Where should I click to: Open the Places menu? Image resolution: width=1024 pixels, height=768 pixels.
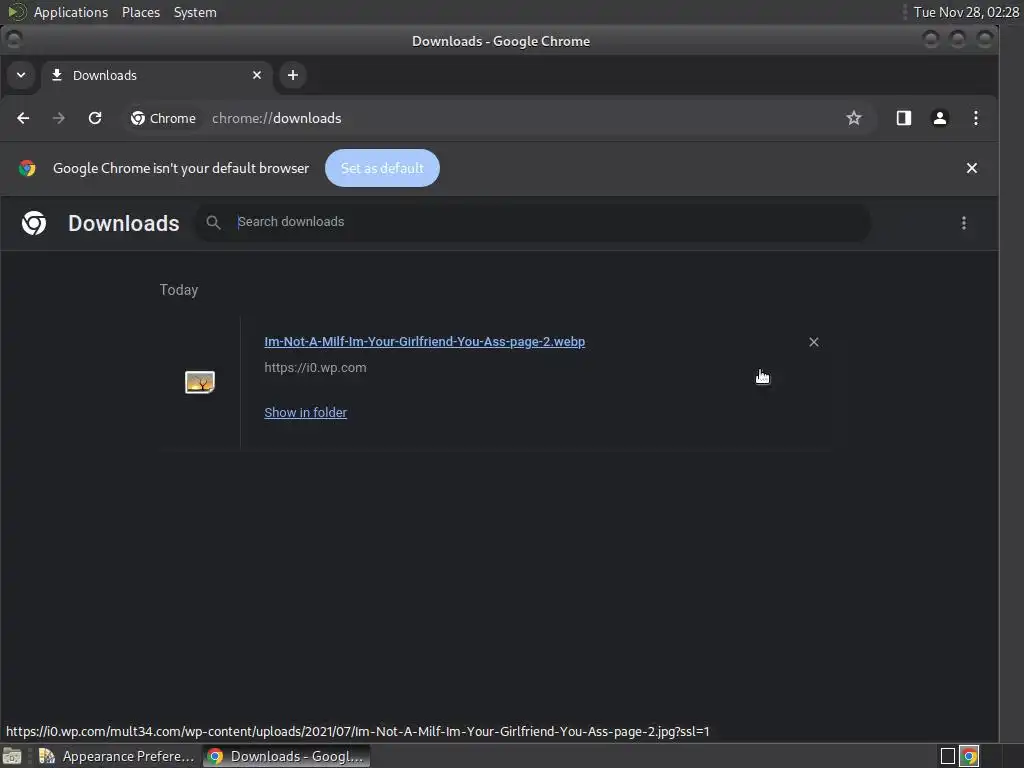[141, 12]
